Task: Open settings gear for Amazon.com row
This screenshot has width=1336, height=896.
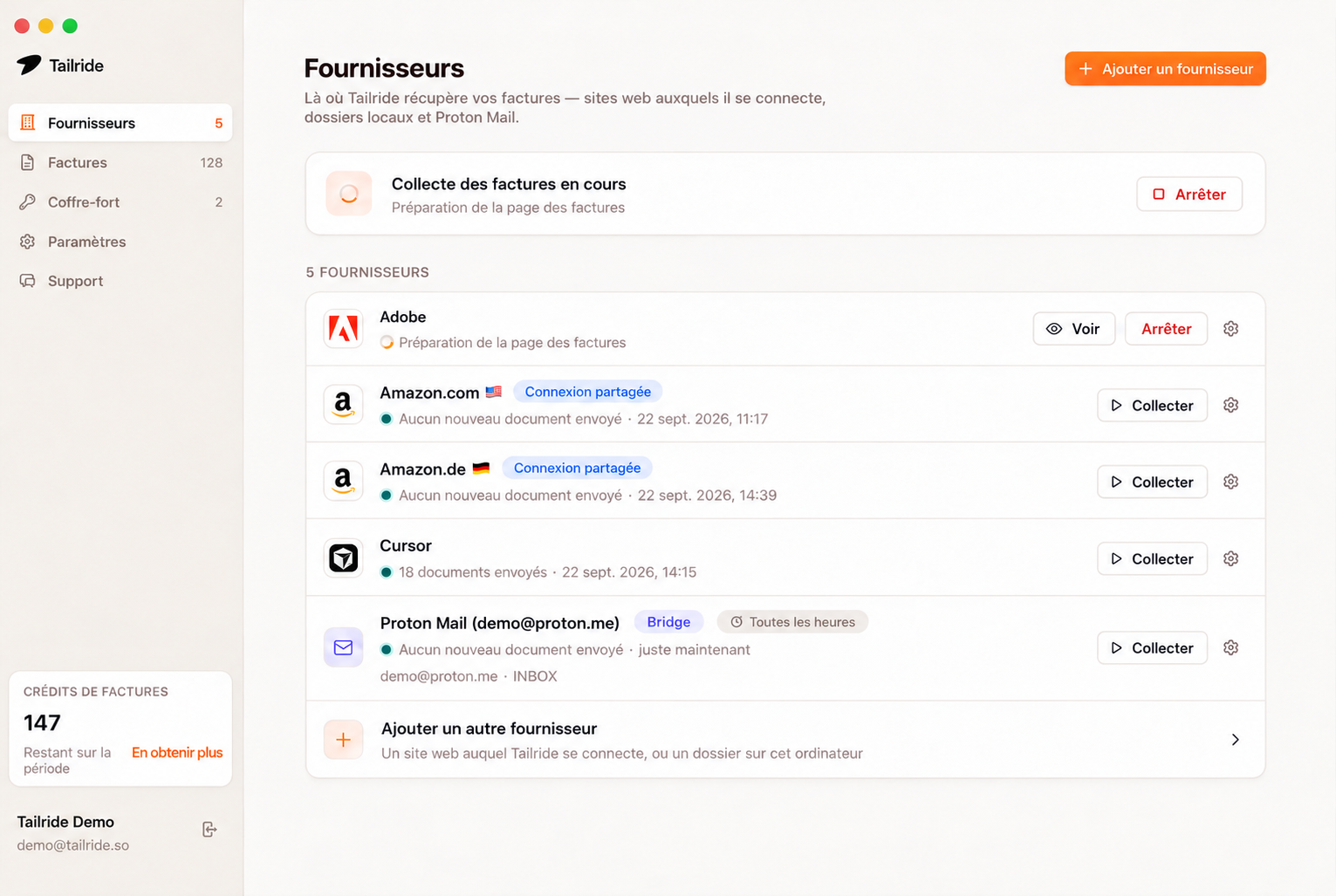Action: pyautogui.click(x=1230, y=405)
